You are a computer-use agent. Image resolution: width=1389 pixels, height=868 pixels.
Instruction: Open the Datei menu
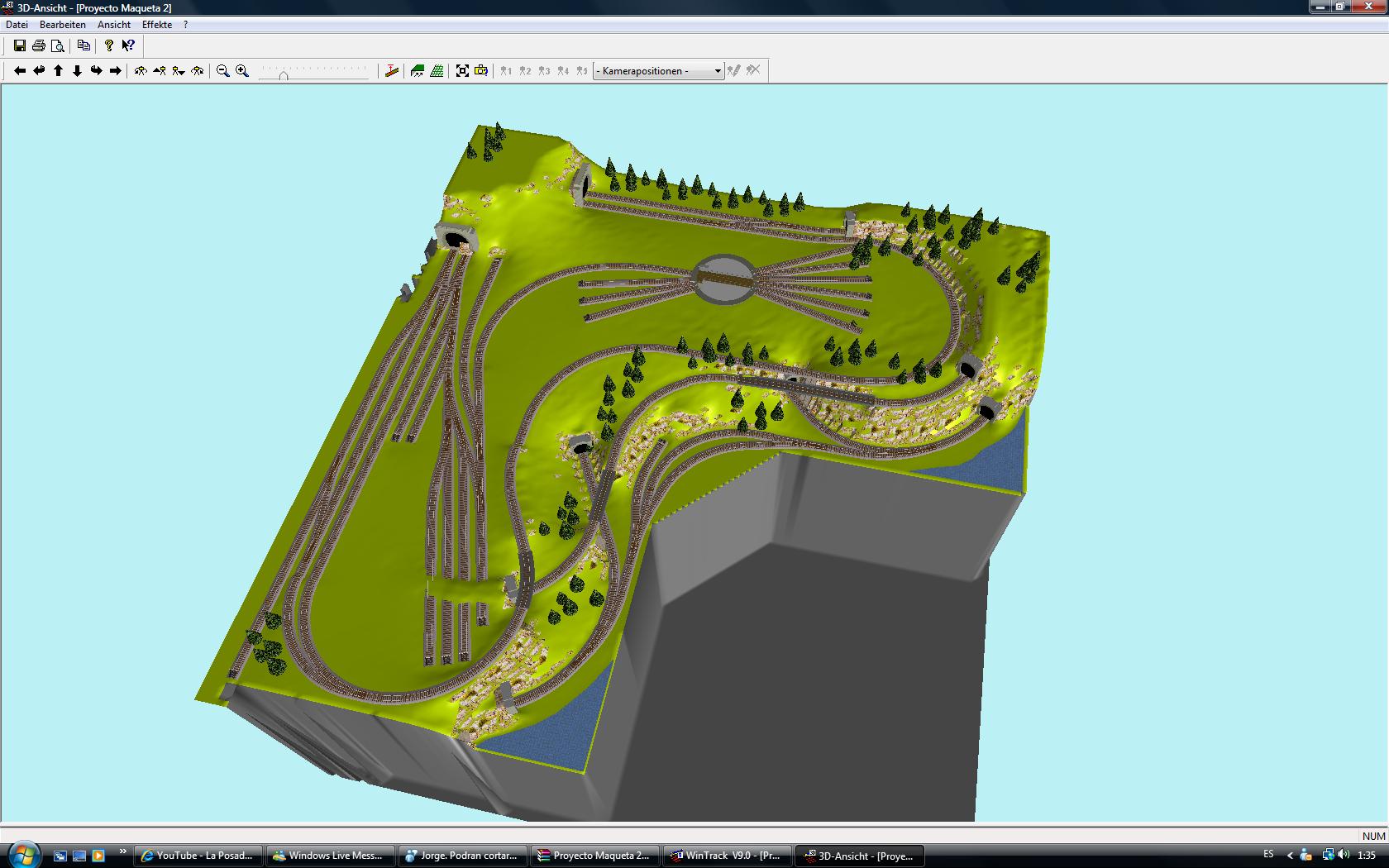coord(17,25)
